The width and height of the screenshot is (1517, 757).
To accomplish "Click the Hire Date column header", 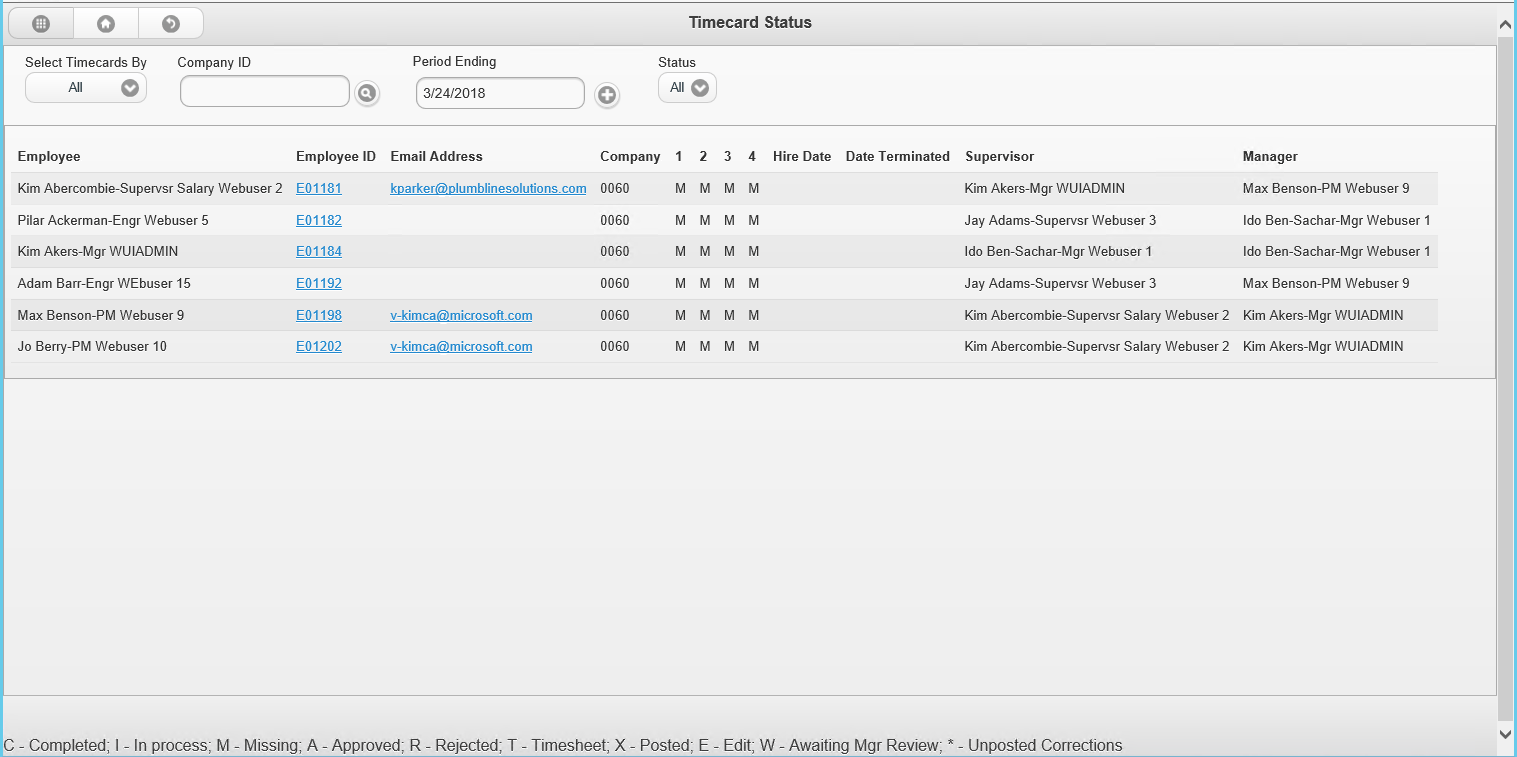I will pos(802,156).
